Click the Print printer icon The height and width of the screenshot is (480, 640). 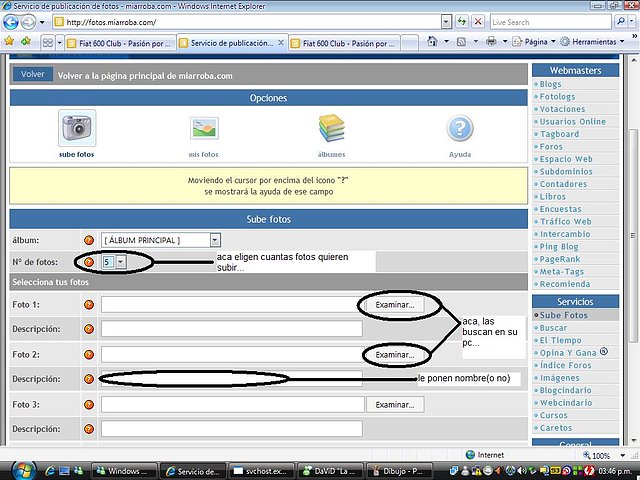tap(491, 41)
